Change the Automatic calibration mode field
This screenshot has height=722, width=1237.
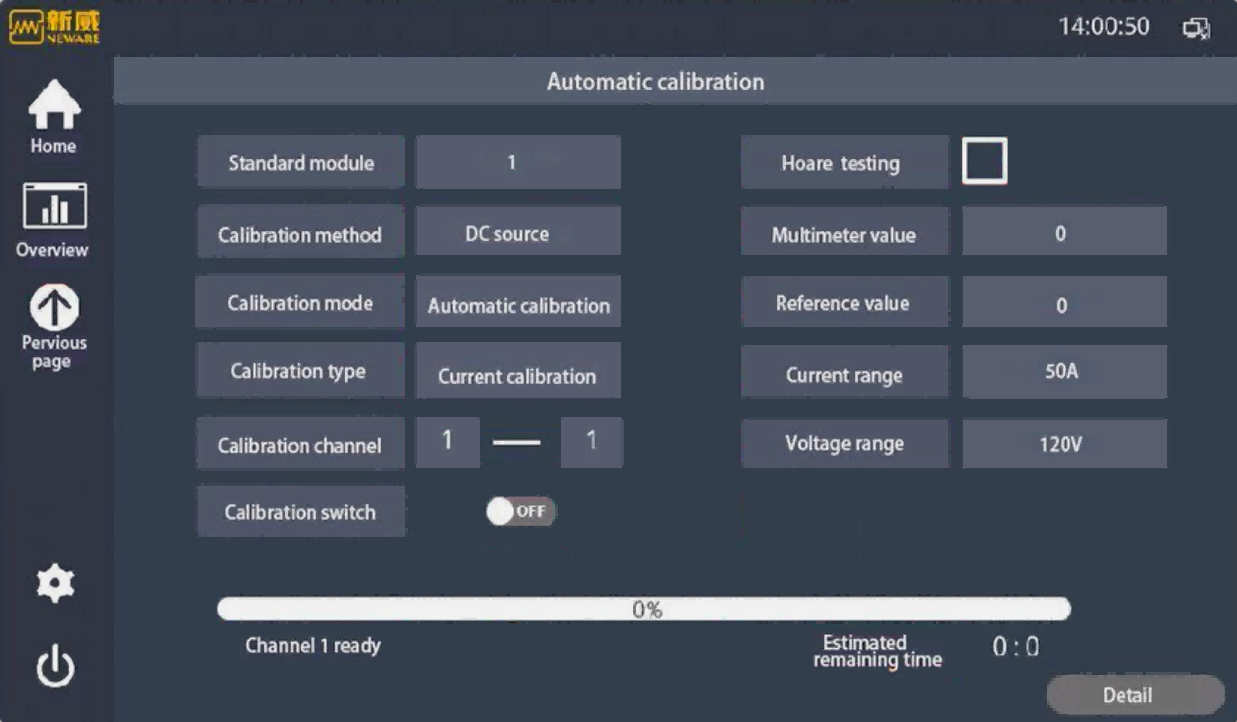click(518, 303)
